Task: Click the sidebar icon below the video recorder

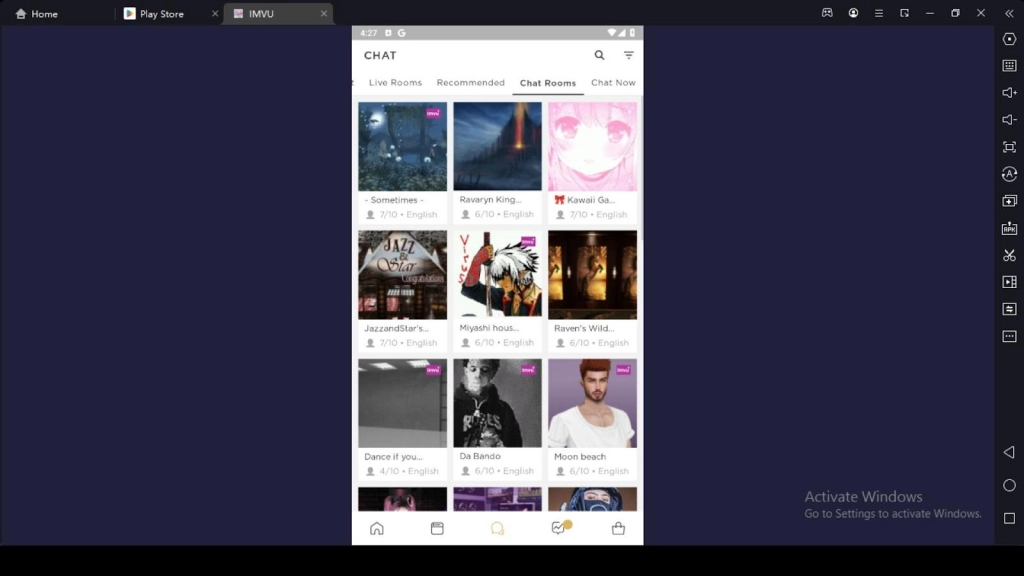Action: pyautogui.click(x=1009, y=309)
